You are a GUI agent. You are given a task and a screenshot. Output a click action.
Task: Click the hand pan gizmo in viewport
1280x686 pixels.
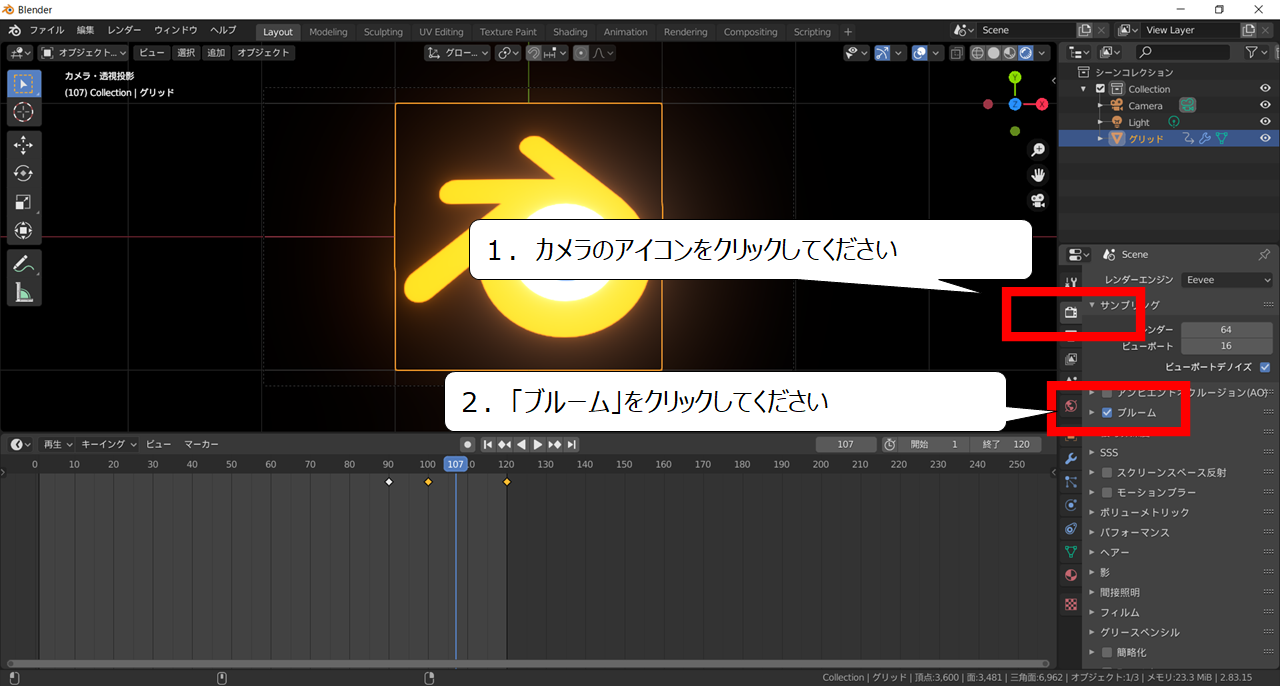pos(1038,175)
